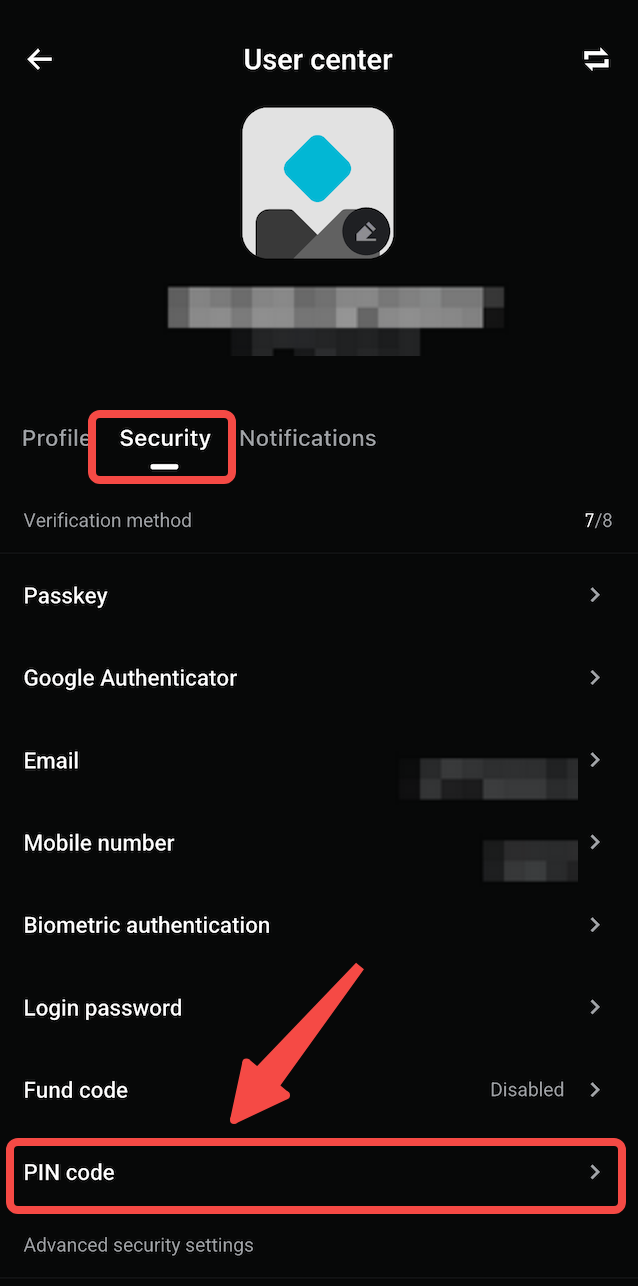The image size is (638, 1286).
Task: Tap the chevron on the Mobile number row
Action: point(595,842)
